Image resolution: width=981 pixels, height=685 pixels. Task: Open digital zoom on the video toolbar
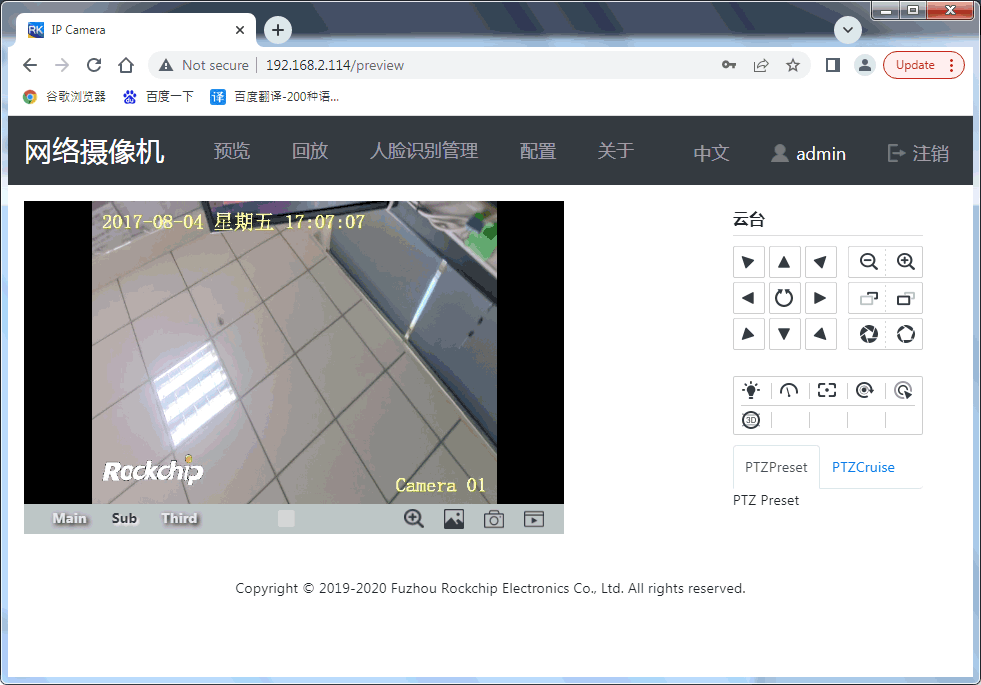[x=413, y=518]
